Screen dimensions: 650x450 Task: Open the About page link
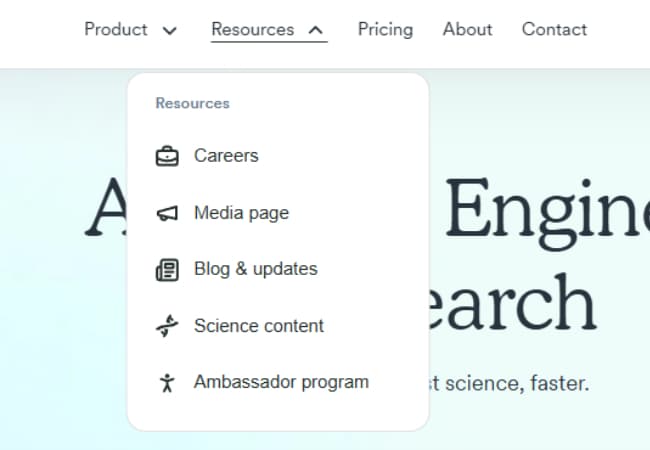[467, 29]
